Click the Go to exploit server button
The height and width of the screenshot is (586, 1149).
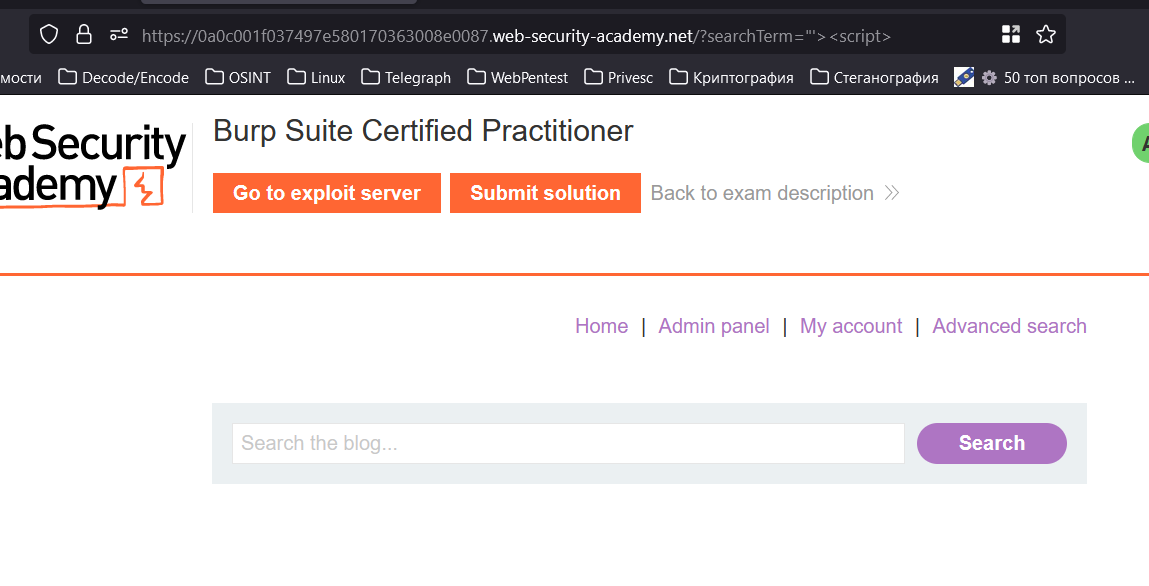327,193
